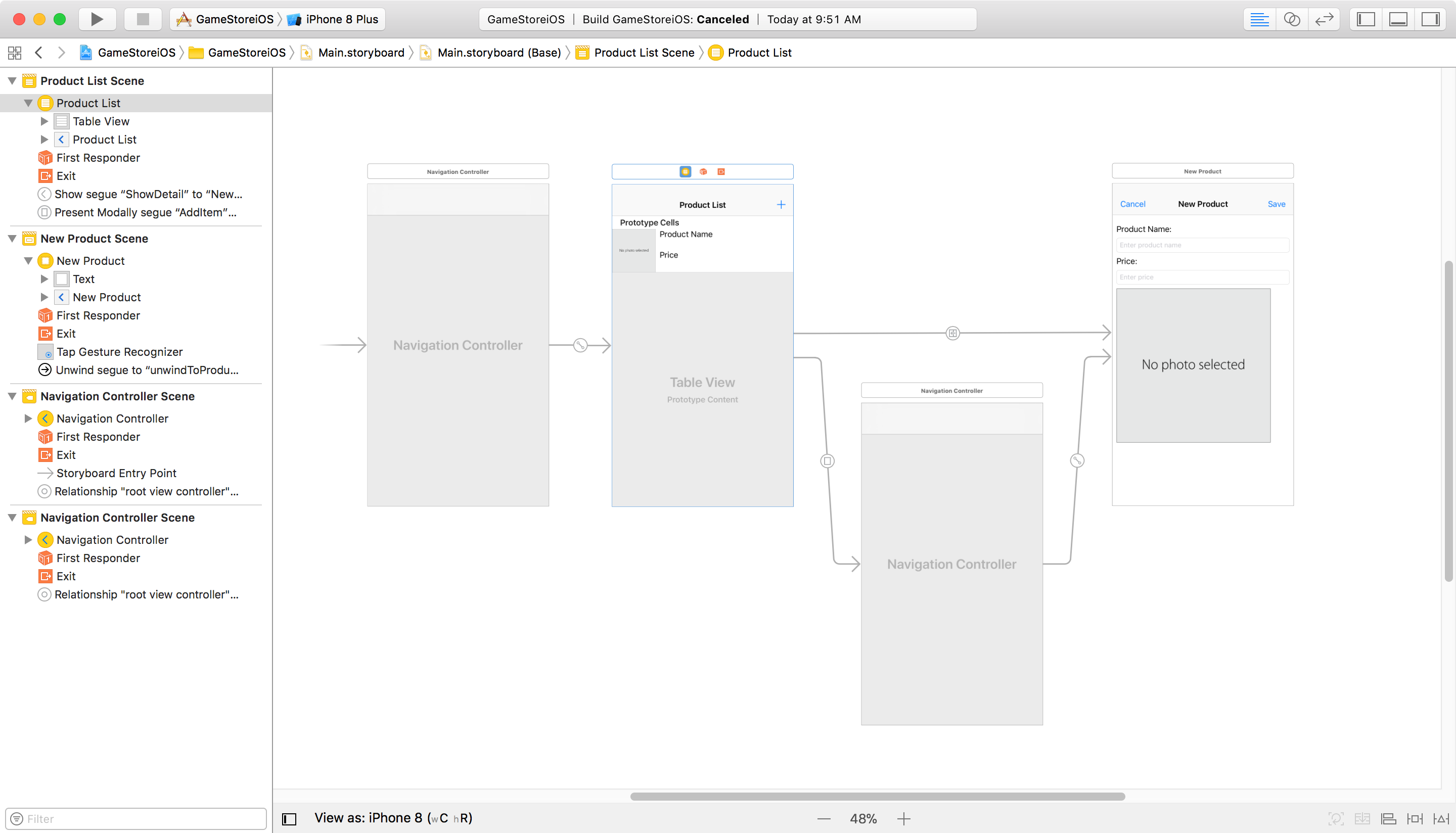
Task: Toggle the utilities inspector panel
Action: point(1430,19)
